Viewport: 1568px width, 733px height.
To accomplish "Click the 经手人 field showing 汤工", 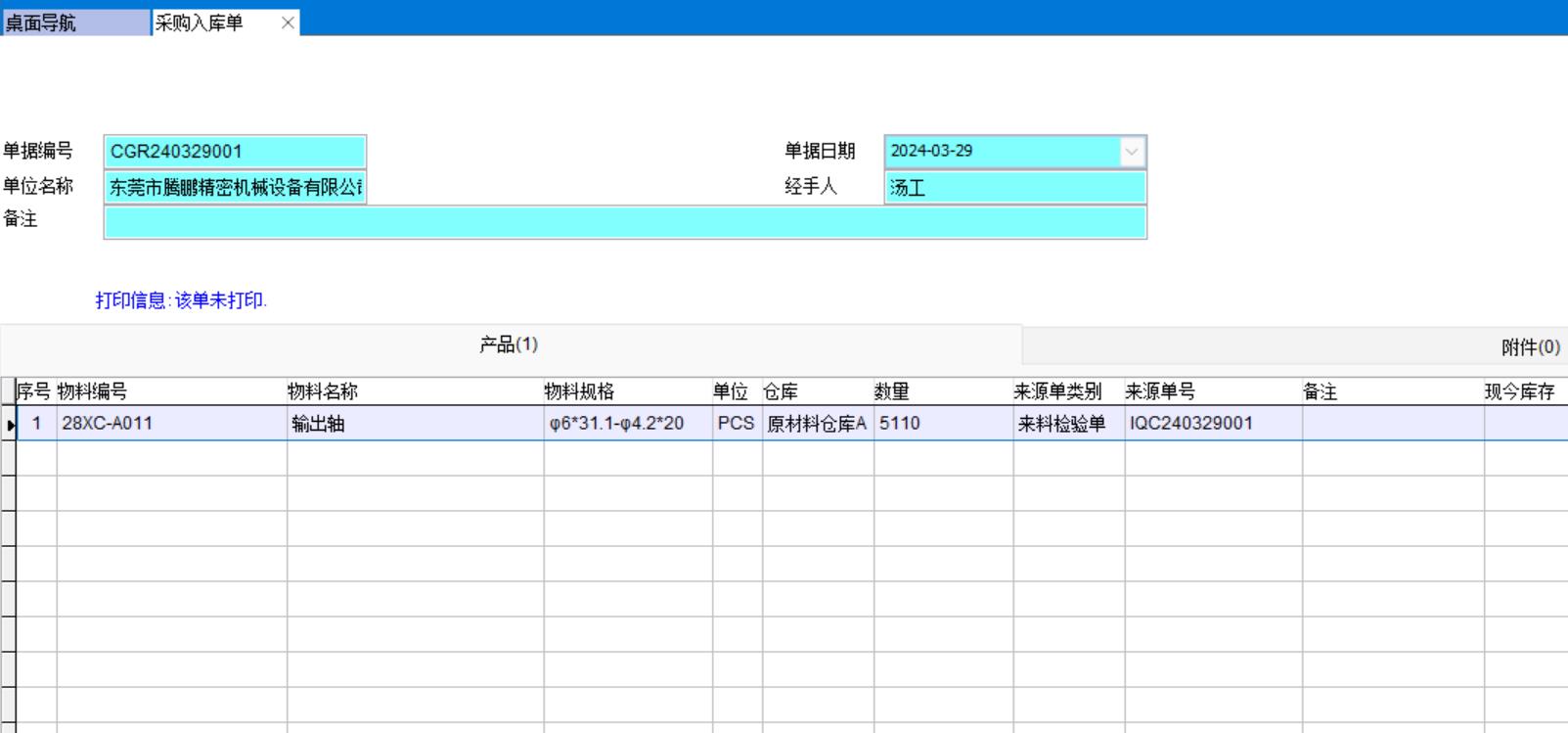I will click(x=1014, y=187).
